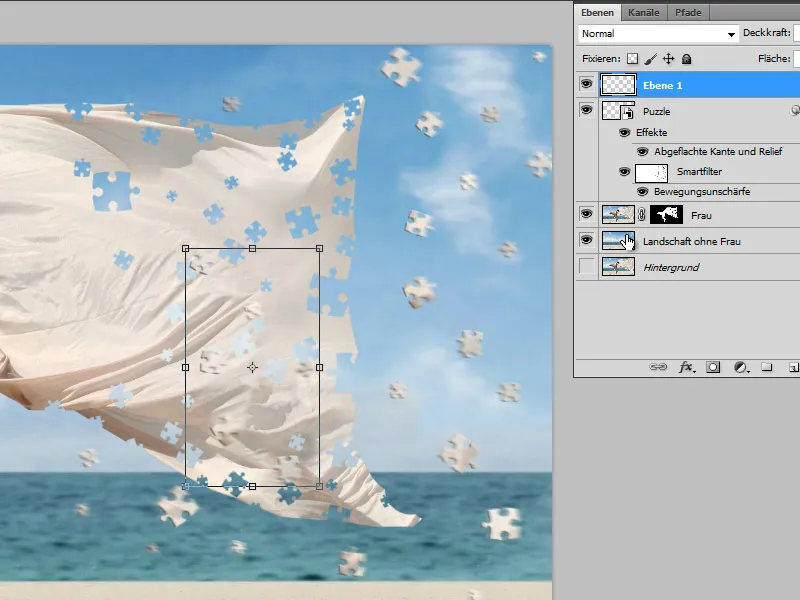800x600 pixels.
Task: Select the Smartfilter mask thumbnail
Action: [x=651, y=173]
